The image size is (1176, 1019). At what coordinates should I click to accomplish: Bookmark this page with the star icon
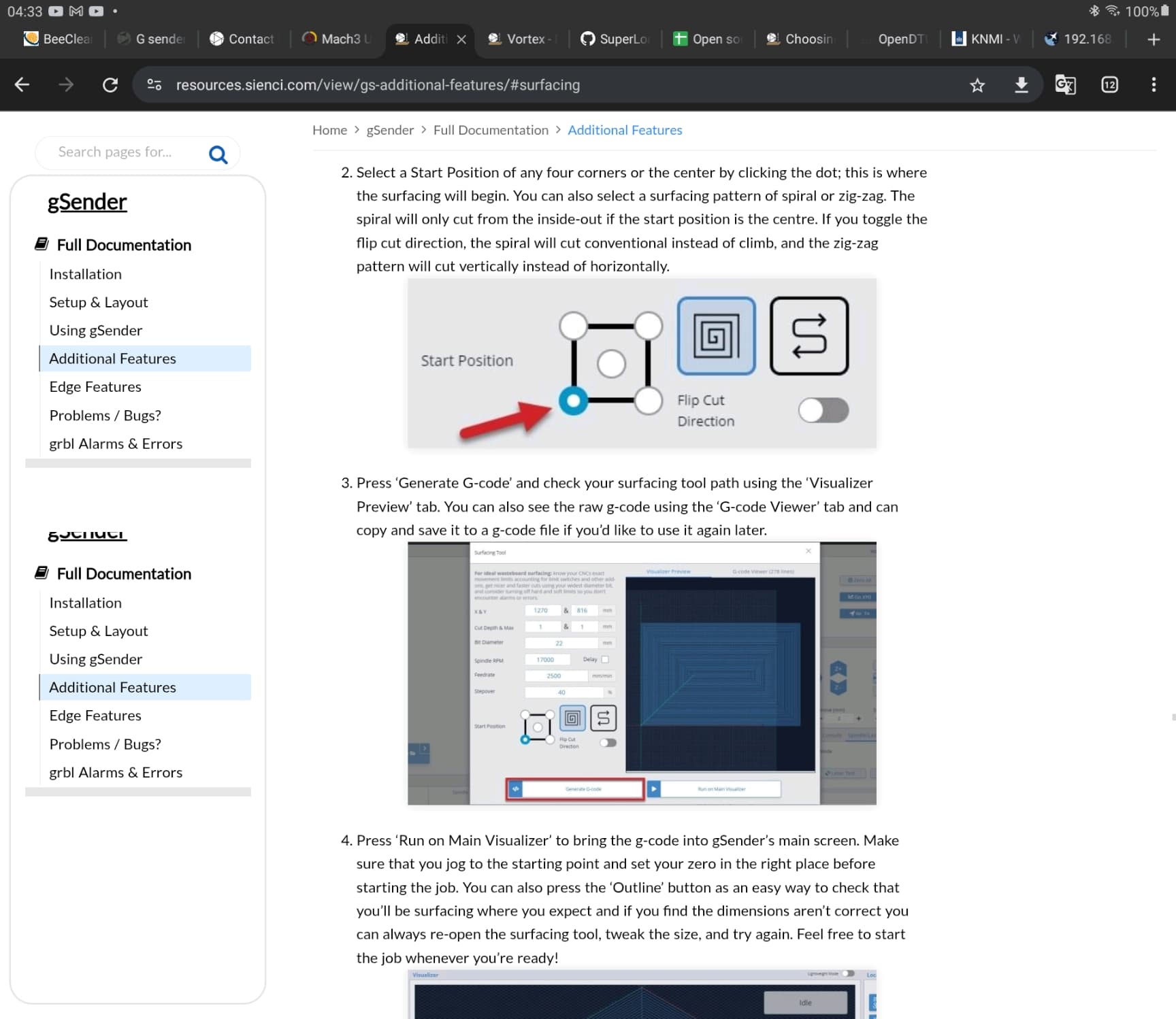pyautogui.click(x=977, y=85)
